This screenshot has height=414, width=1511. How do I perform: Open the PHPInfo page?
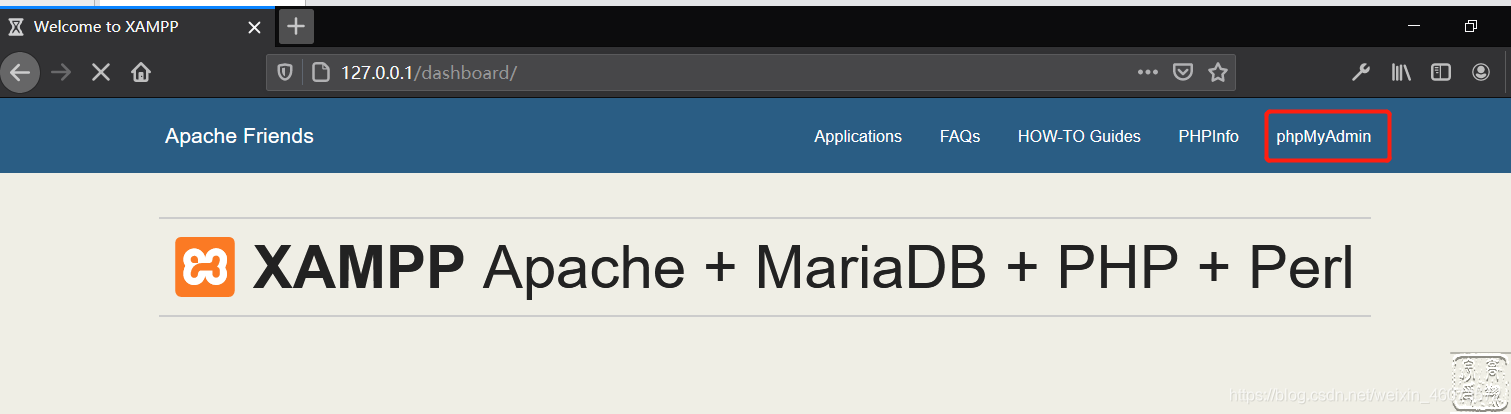coord(1208,137)
